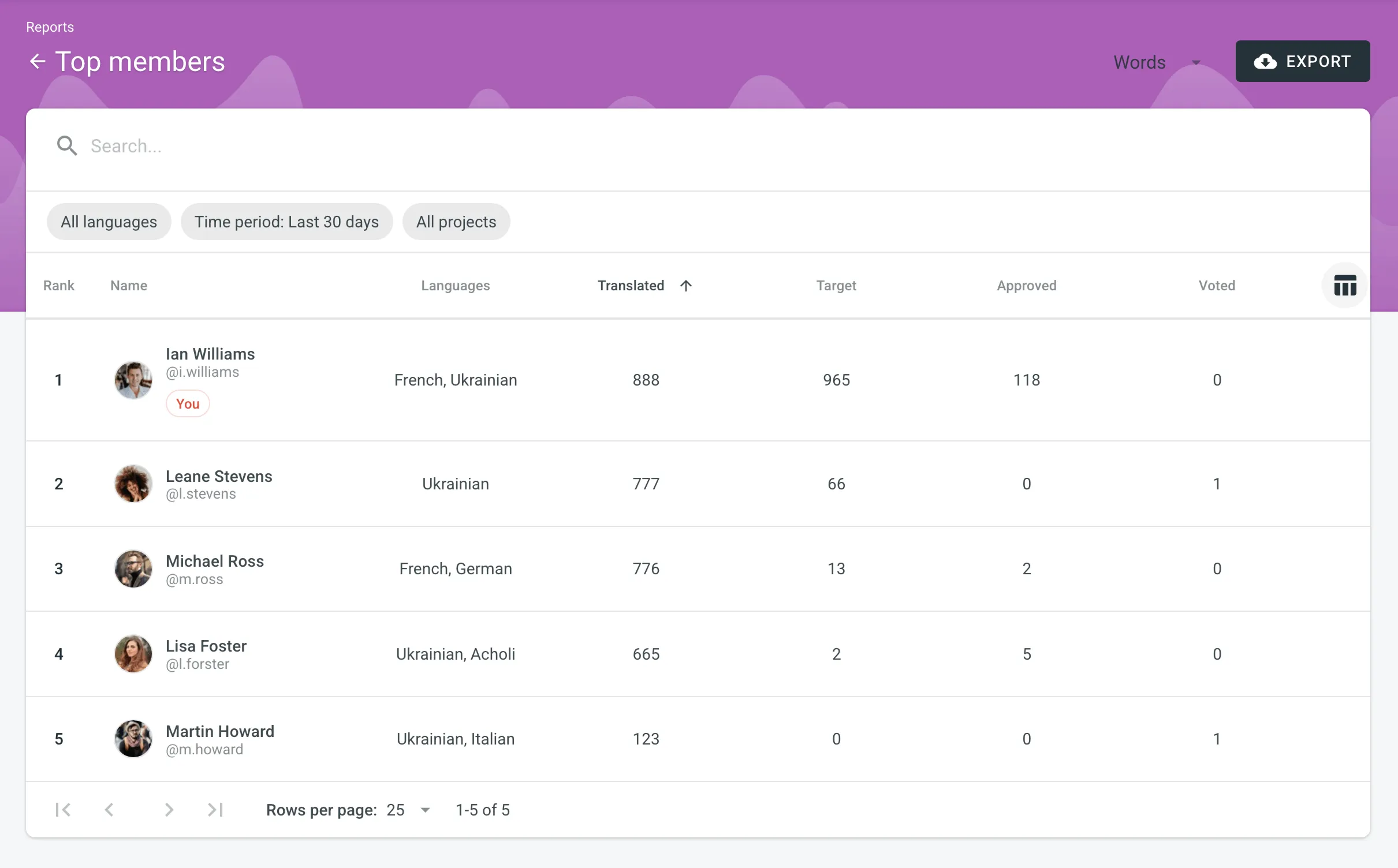Open the All projects filter chip
The height and width of the screenshot is (868, 1398).
coord(456,222)
